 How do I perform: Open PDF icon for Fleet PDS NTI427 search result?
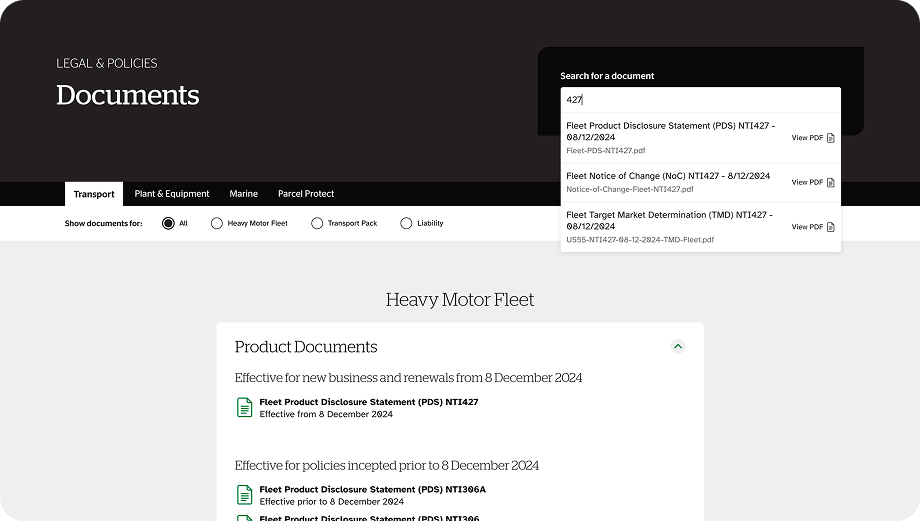pos(830,138)
